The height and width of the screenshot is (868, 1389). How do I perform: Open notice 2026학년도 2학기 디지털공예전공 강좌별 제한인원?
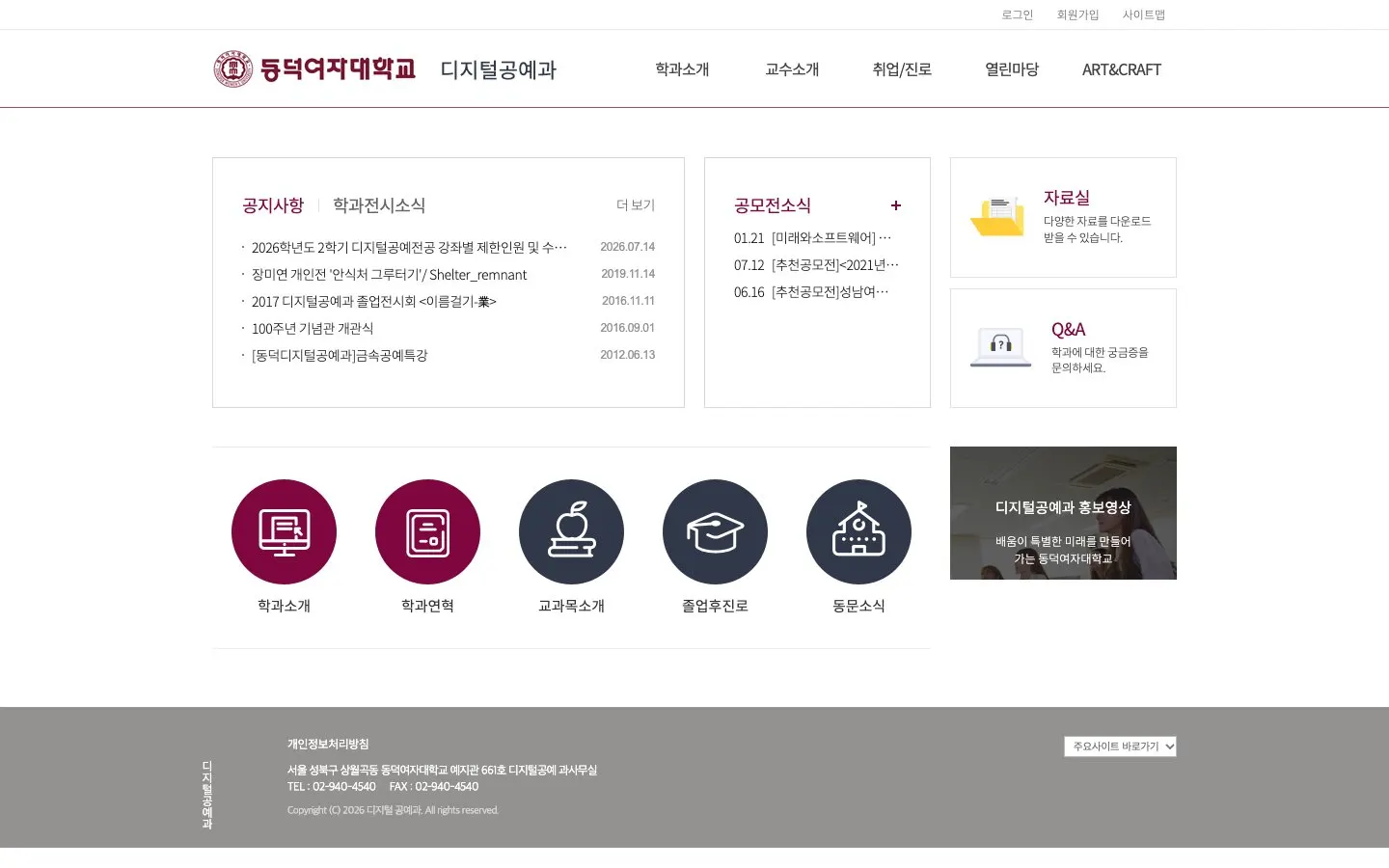coord(409,248)
